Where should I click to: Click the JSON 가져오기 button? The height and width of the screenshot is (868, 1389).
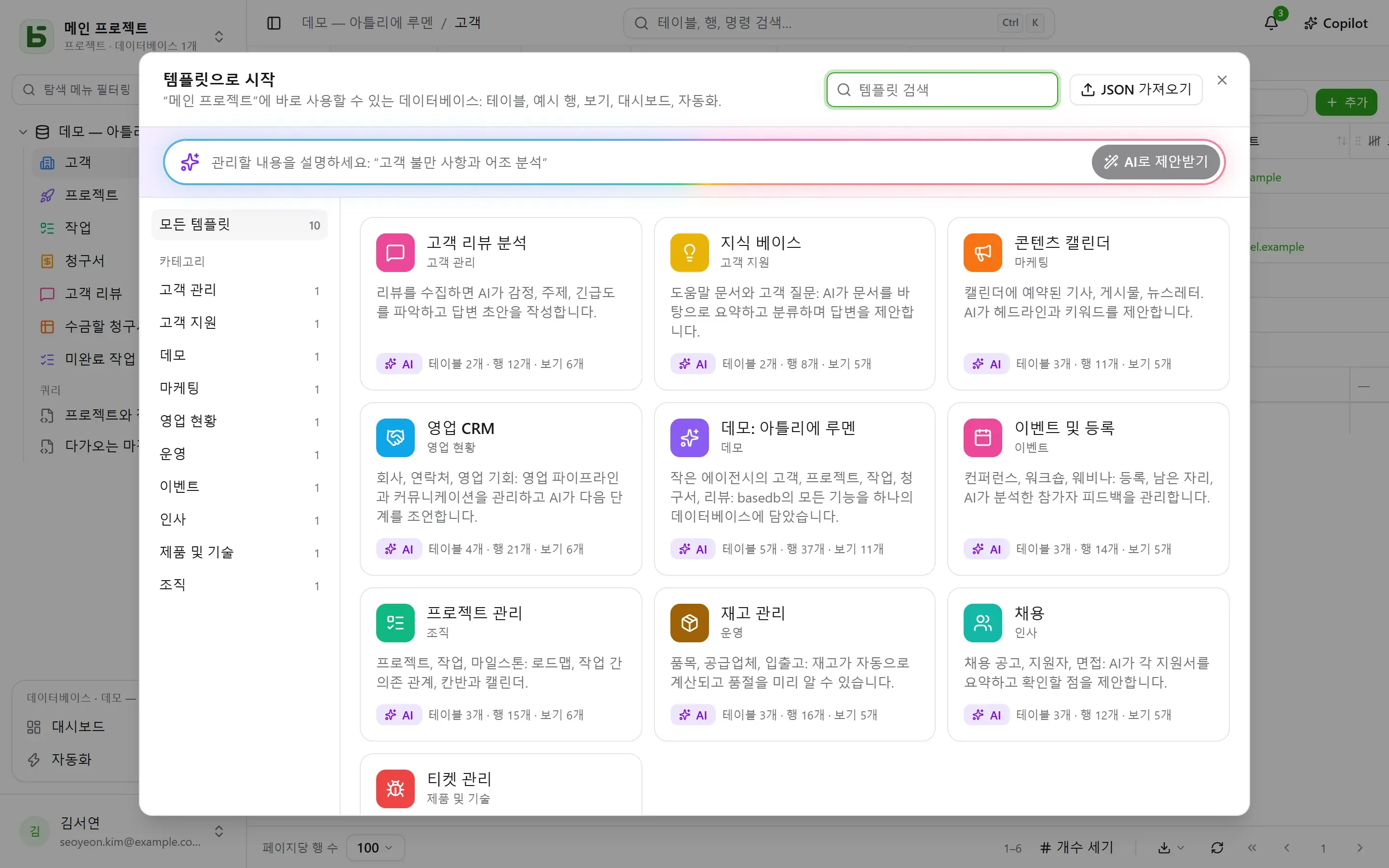coord(1136,90)
